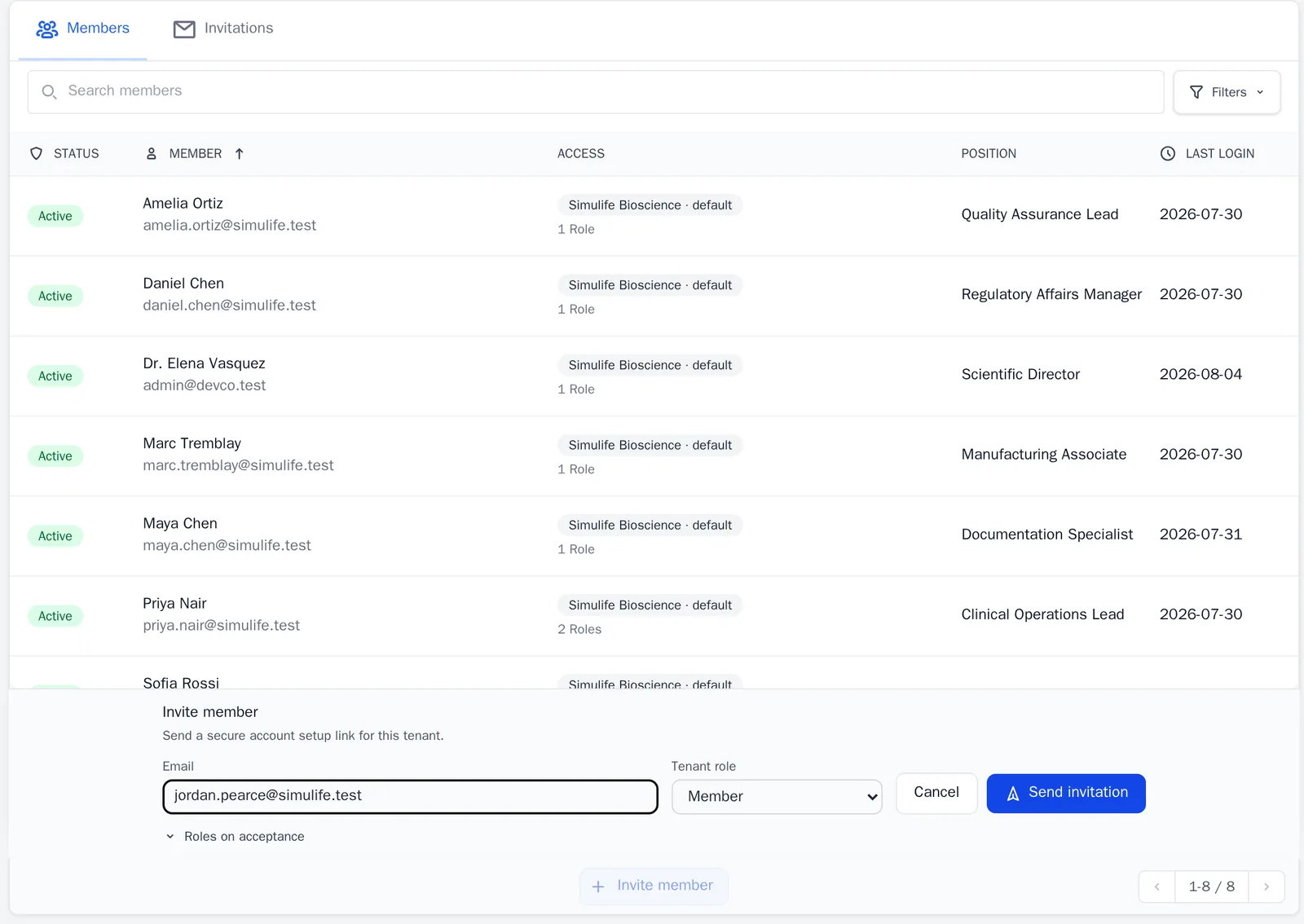Click Clinical Operations Lead position
1304x924 pixels.
click(1042, 614)
